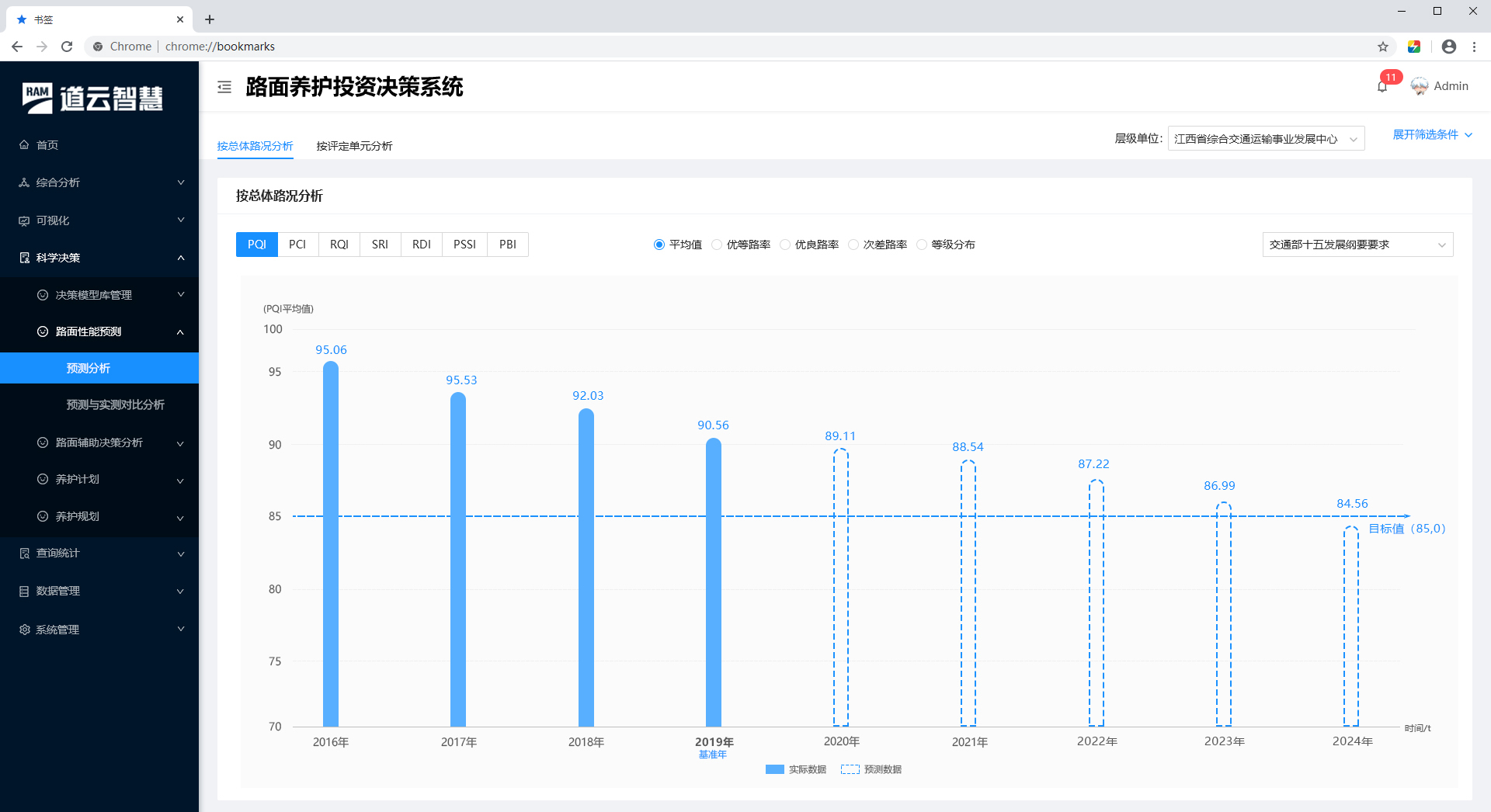1491x812 pixels.
Task: Click the notification bell icon
Action: tap(1382, 86)
